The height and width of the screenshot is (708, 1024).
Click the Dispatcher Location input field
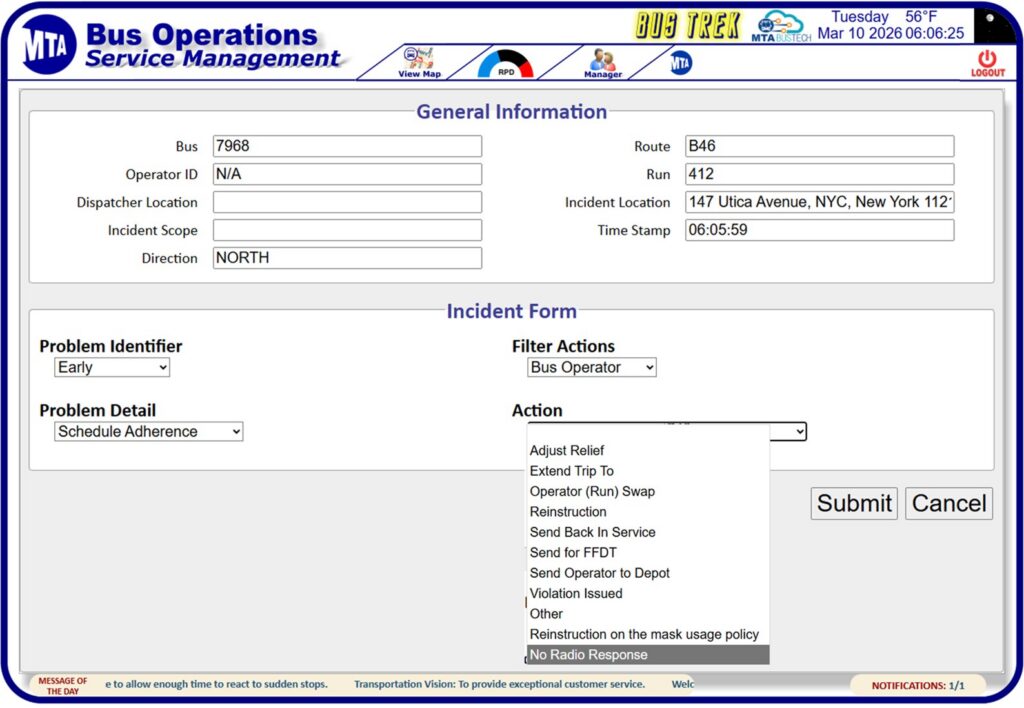[x=347, y=202]
